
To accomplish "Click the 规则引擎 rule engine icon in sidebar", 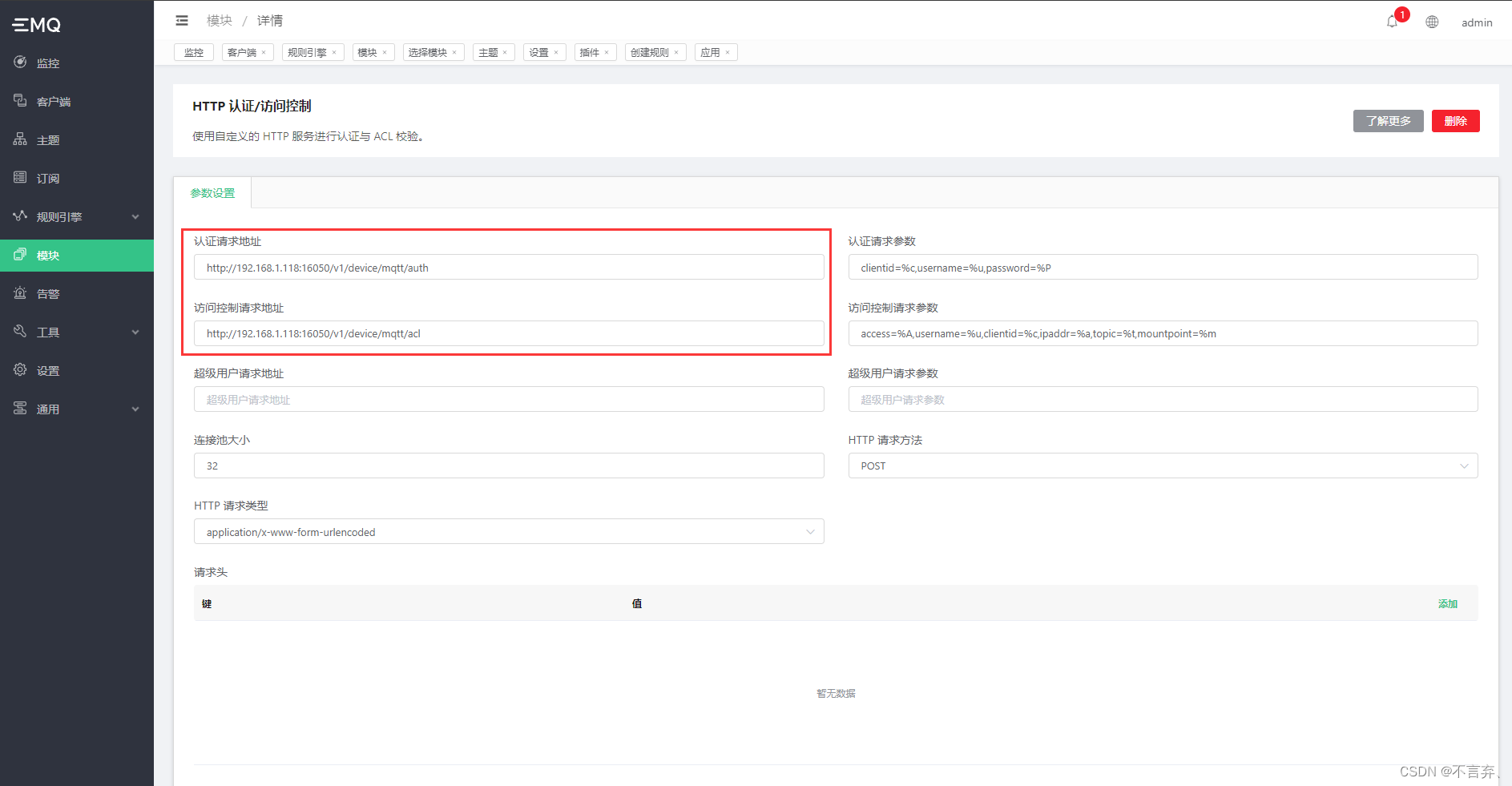I will [x=20, y=216].
